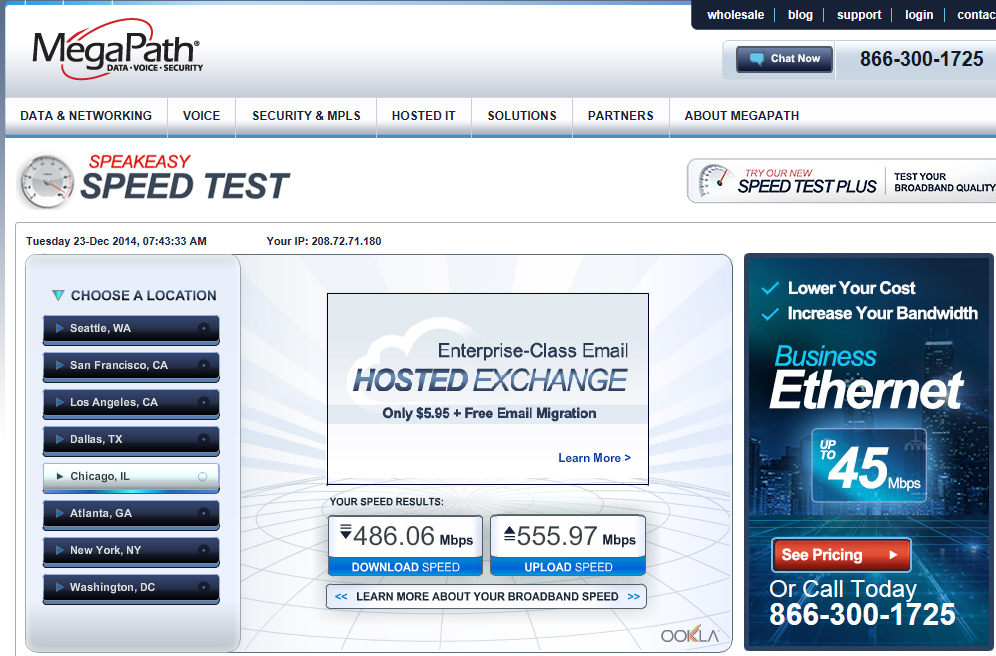Select the Atlanta, GA radio indicator

click(203, 513)
